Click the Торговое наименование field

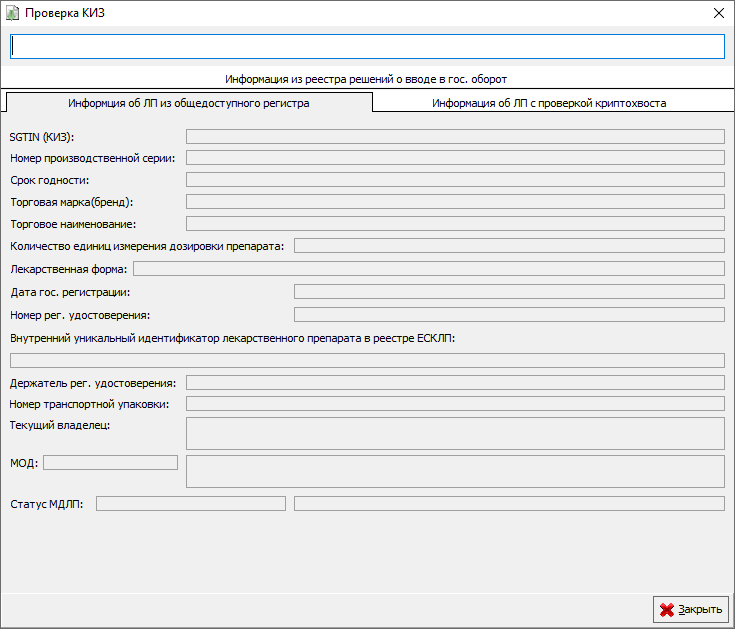[455, 224]
